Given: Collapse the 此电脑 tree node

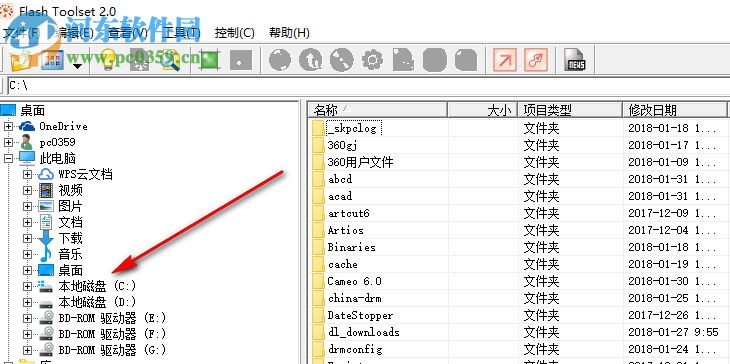Looking at the screenshot, I should [x=8, y=158].
